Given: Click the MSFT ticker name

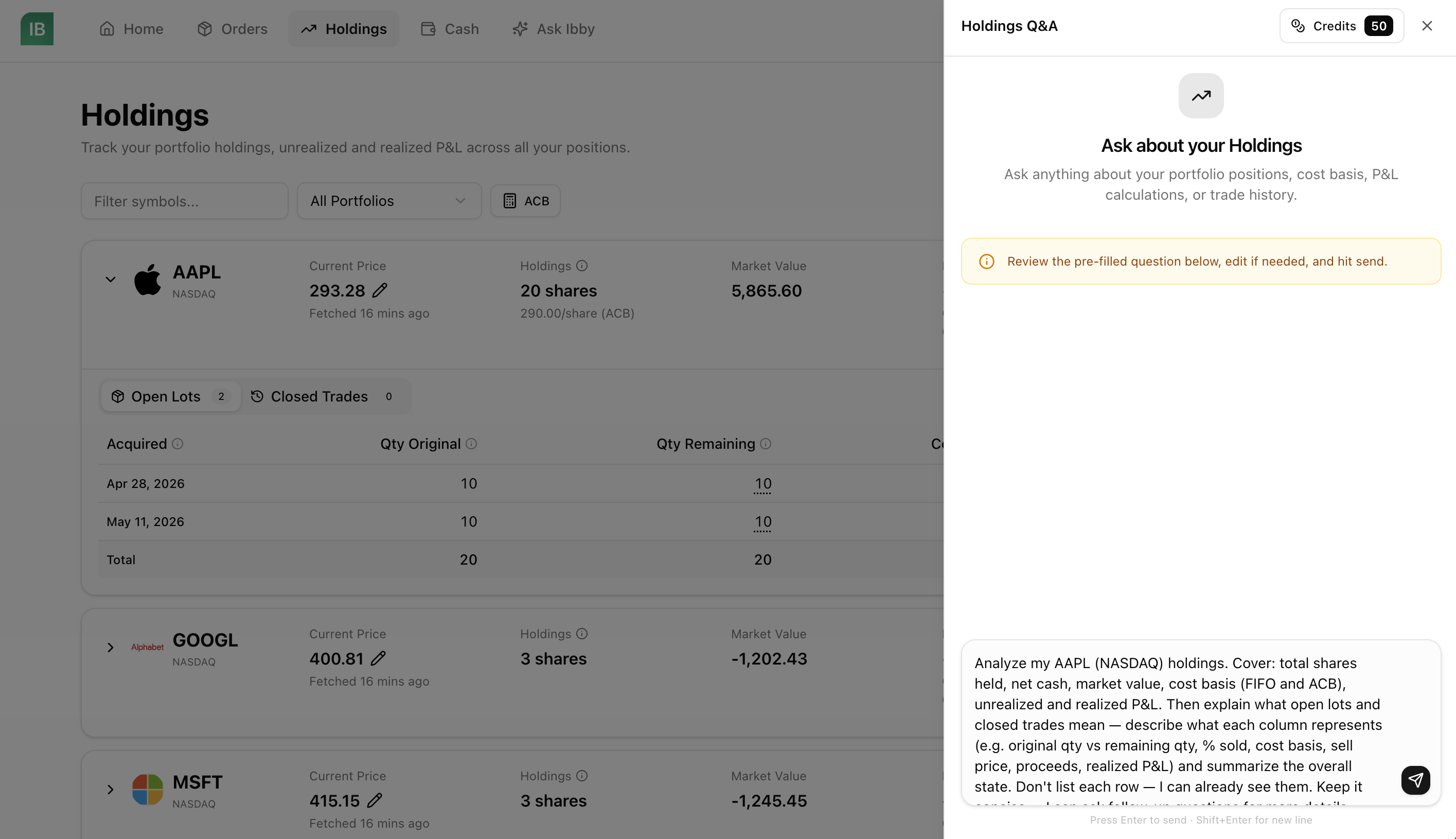Looking at the screenshot, I should [x=197, y=782].
